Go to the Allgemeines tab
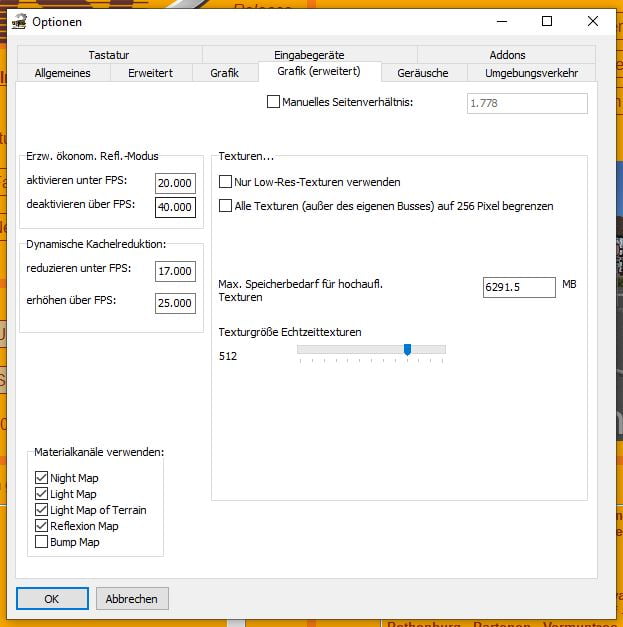 (x=62, y=73)
